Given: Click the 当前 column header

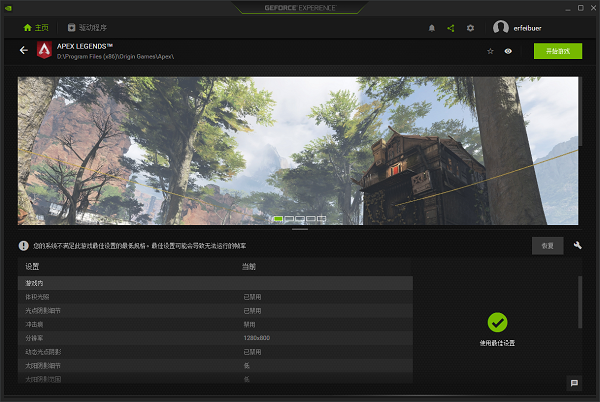Looking at the screenshot, I should 249,267.
